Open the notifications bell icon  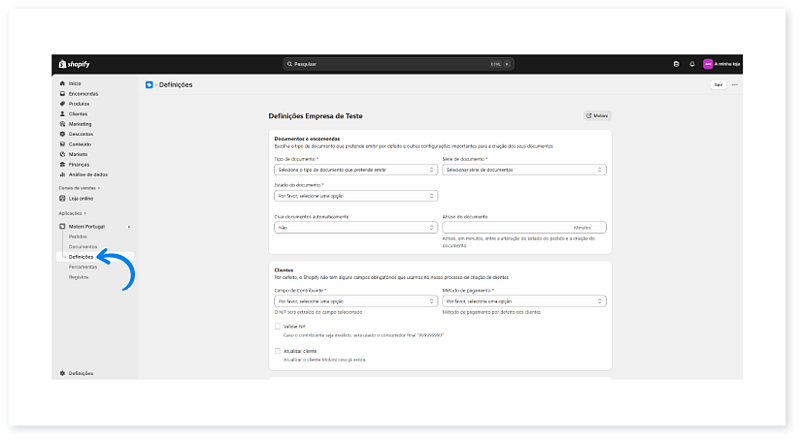(x=692, y=64)
